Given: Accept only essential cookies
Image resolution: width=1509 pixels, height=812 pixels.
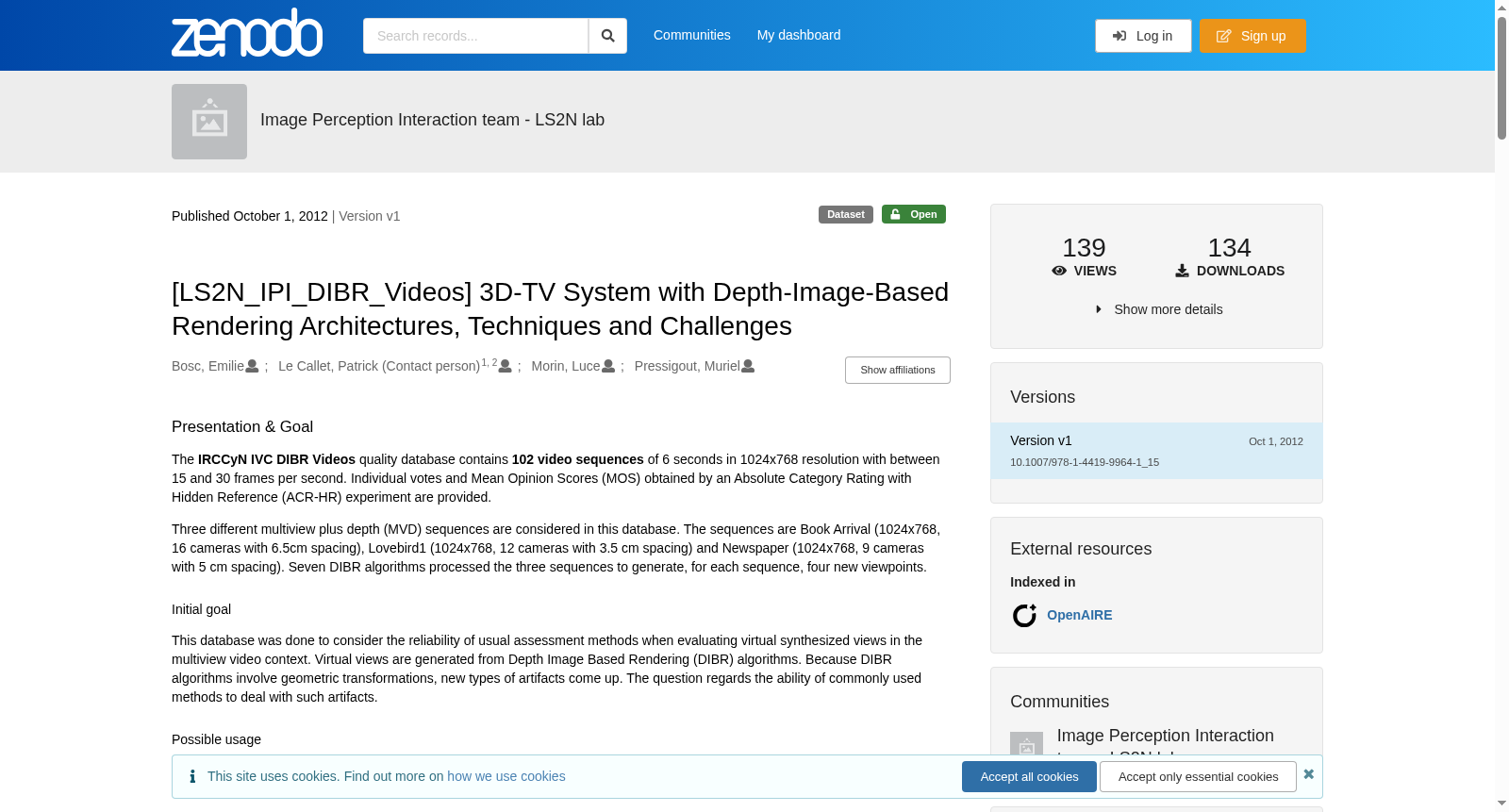Looking at the screenshot, I should (x=1198, y=776).
